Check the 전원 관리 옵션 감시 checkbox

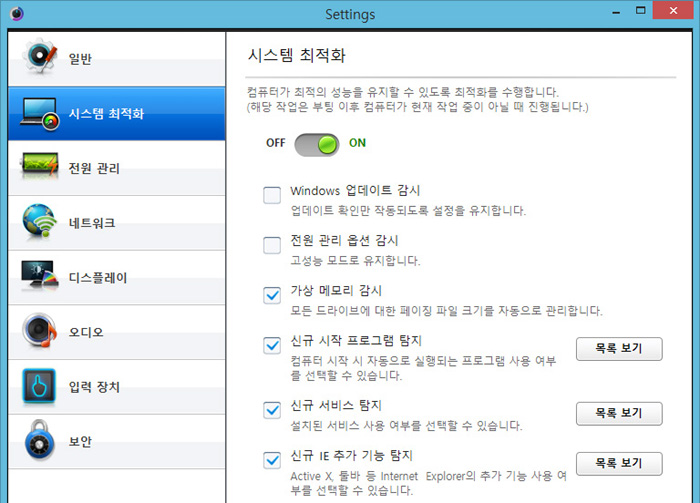272,245
